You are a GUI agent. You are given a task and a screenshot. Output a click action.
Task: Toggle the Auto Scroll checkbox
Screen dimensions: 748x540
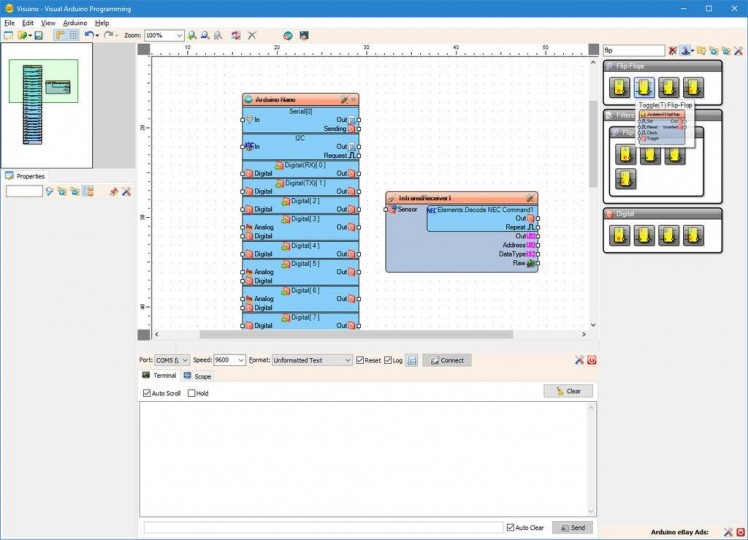pos(147,393)
